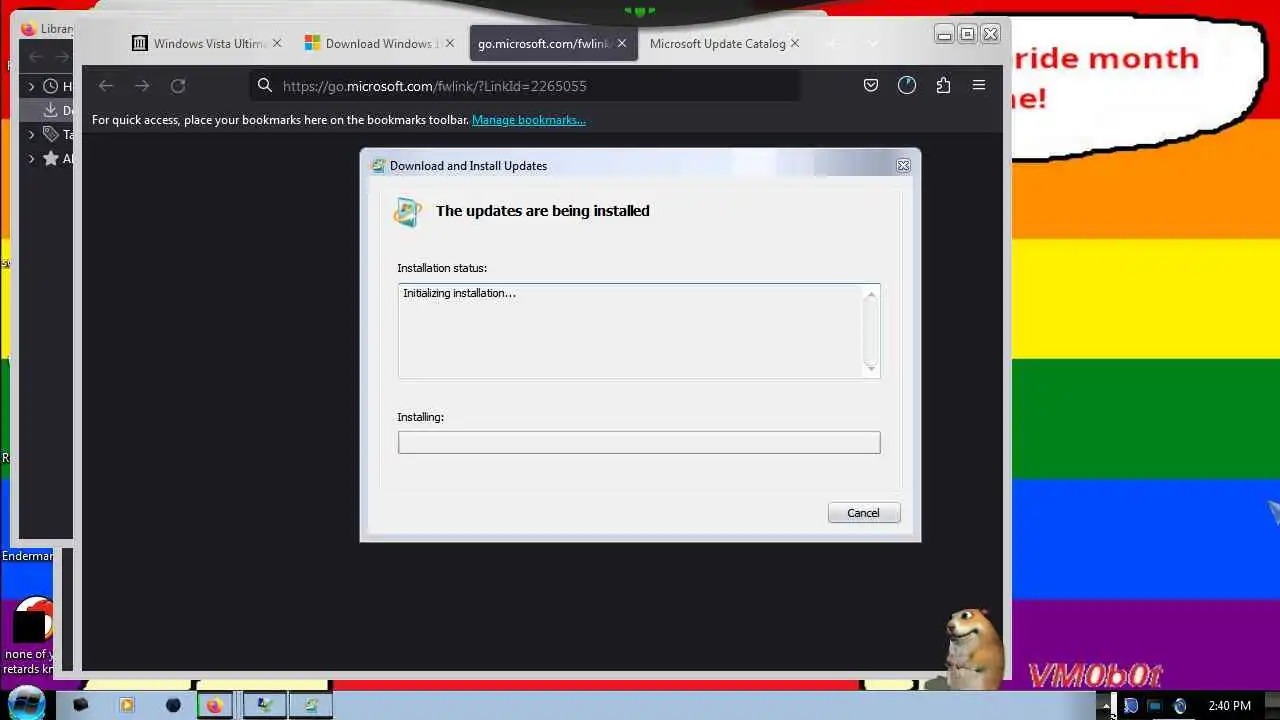Click the network monitor tray icon
1280x720 pixels.
(1154, 706)
